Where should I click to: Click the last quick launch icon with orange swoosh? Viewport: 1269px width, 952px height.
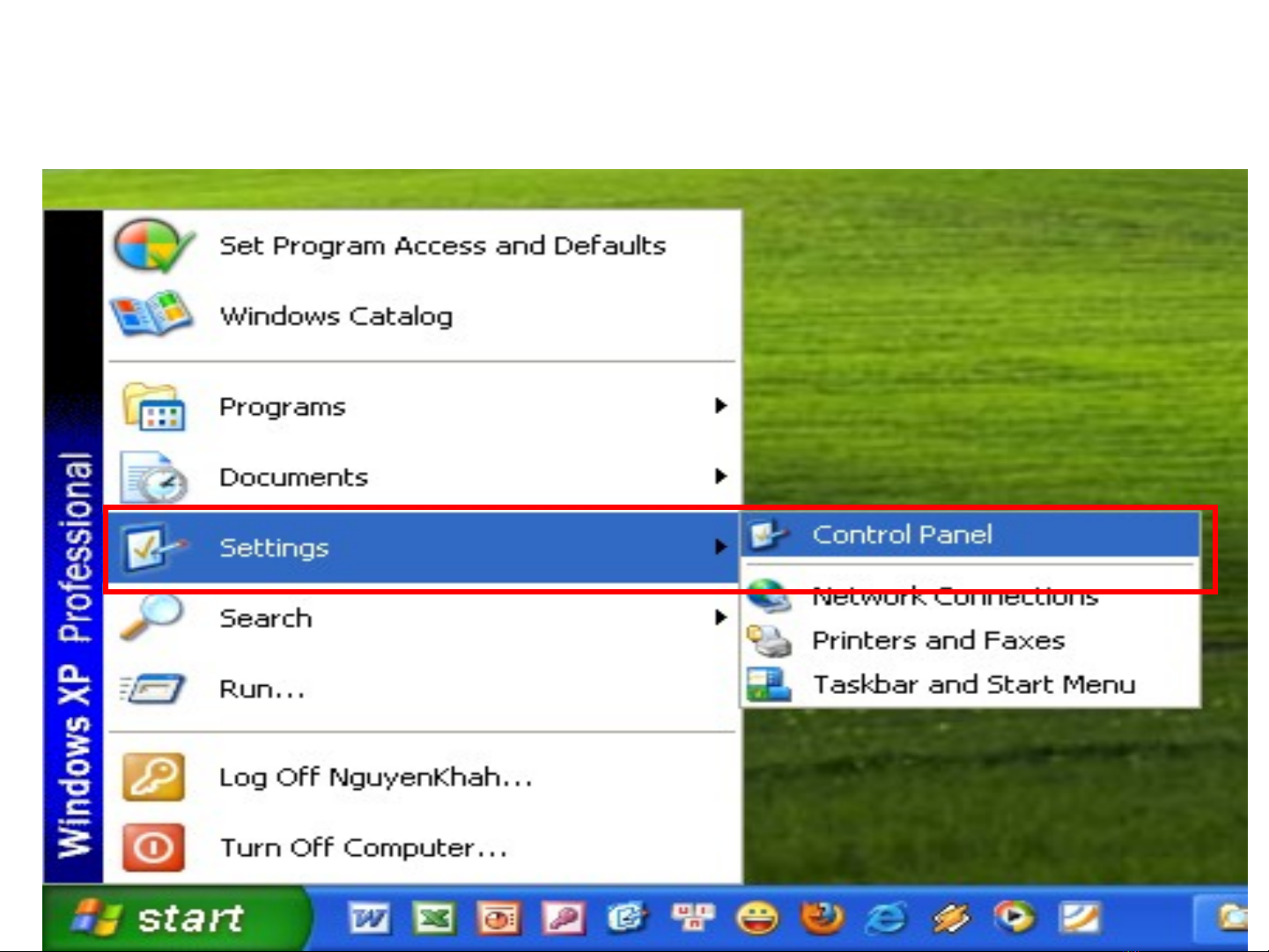(x=1080, y=919)
